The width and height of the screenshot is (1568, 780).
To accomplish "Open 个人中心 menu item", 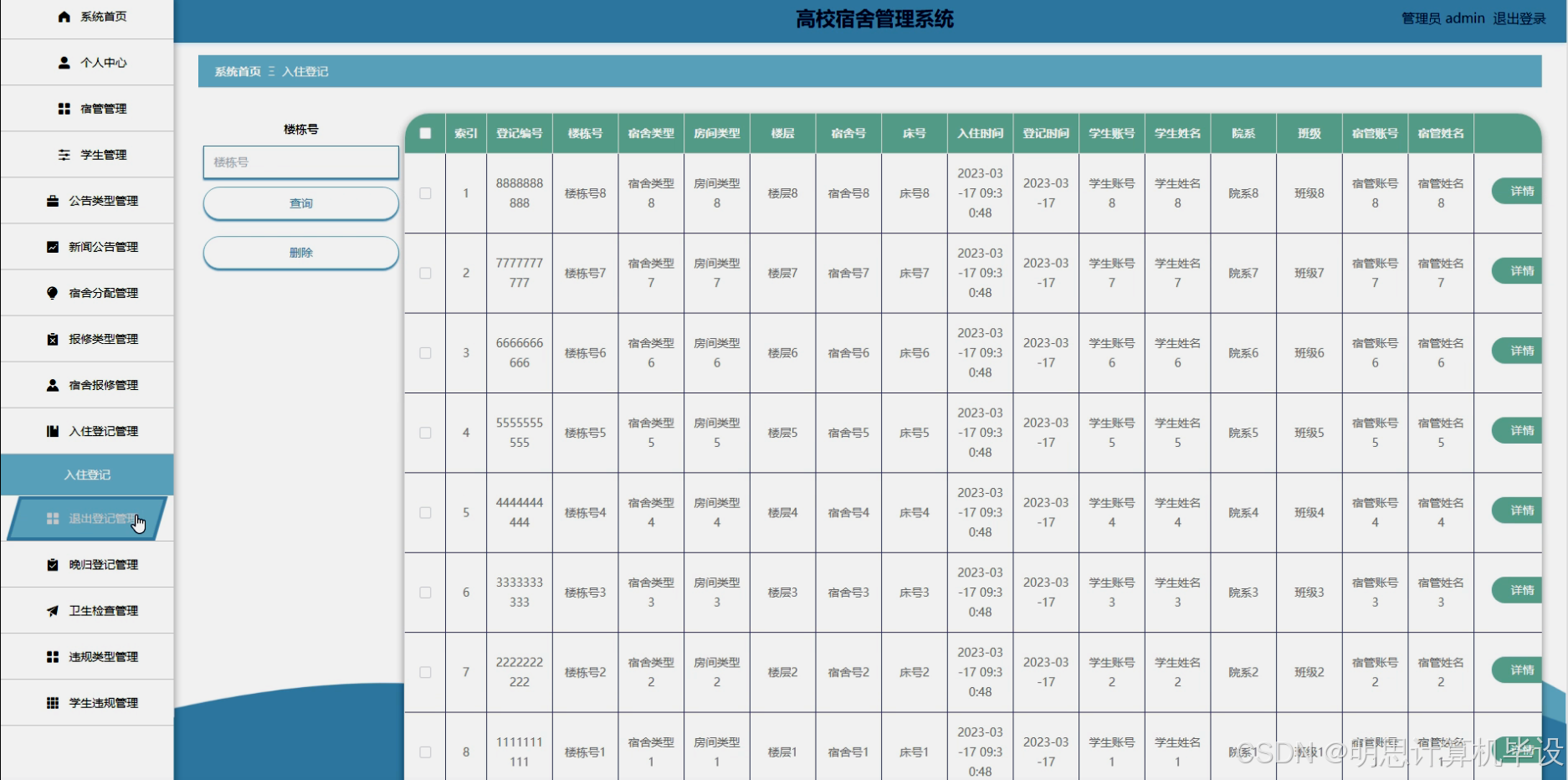I will (87, 63).
